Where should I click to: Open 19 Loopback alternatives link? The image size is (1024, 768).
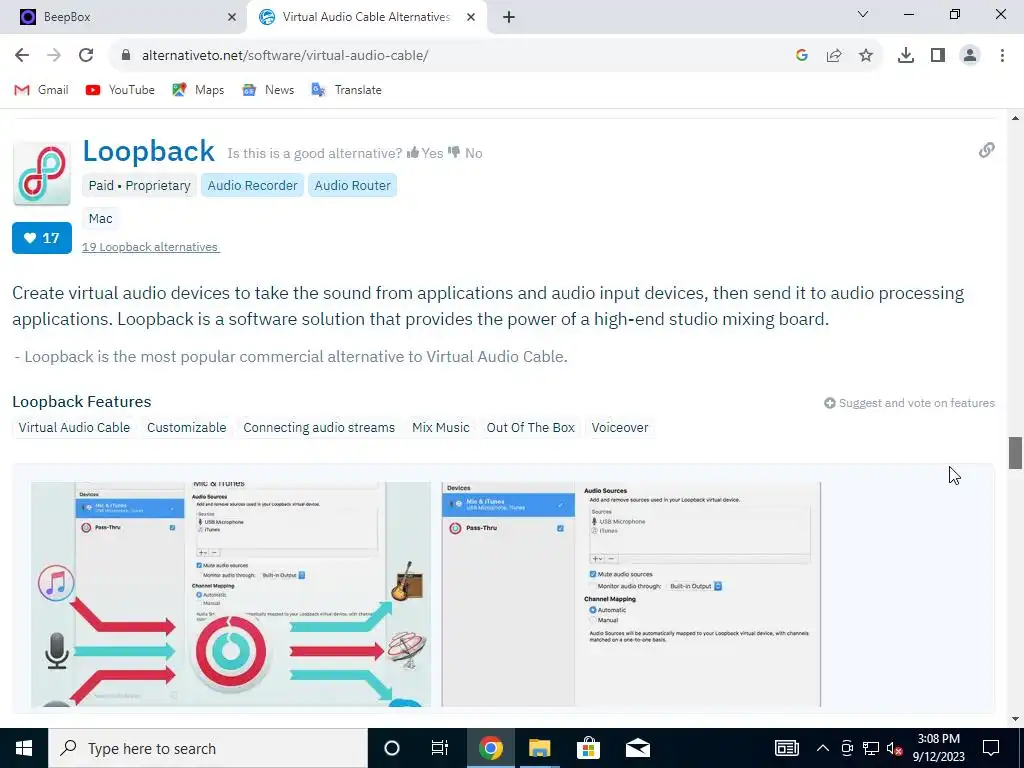click(151, 247)
